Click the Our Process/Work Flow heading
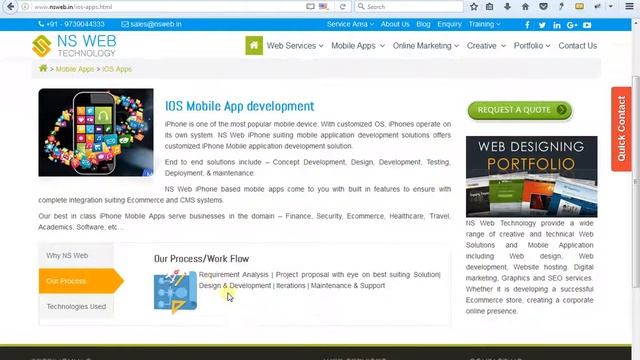The width and height of the screenshot is (640, 360). coord(201,259)
